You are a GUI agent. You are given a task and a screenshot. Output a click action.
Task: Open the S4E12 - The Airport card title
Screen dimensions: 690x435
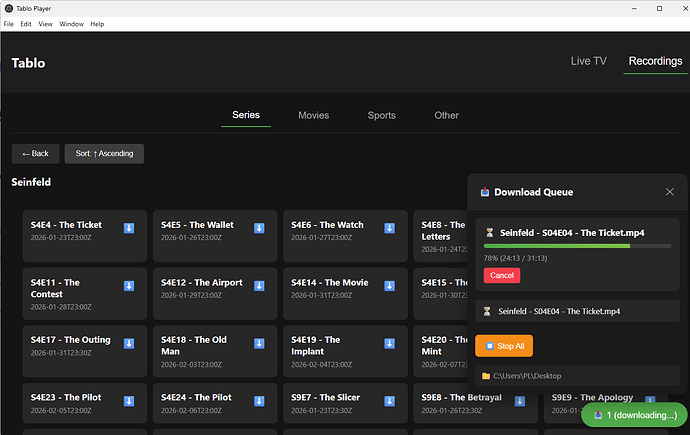(x=202, y=282)
